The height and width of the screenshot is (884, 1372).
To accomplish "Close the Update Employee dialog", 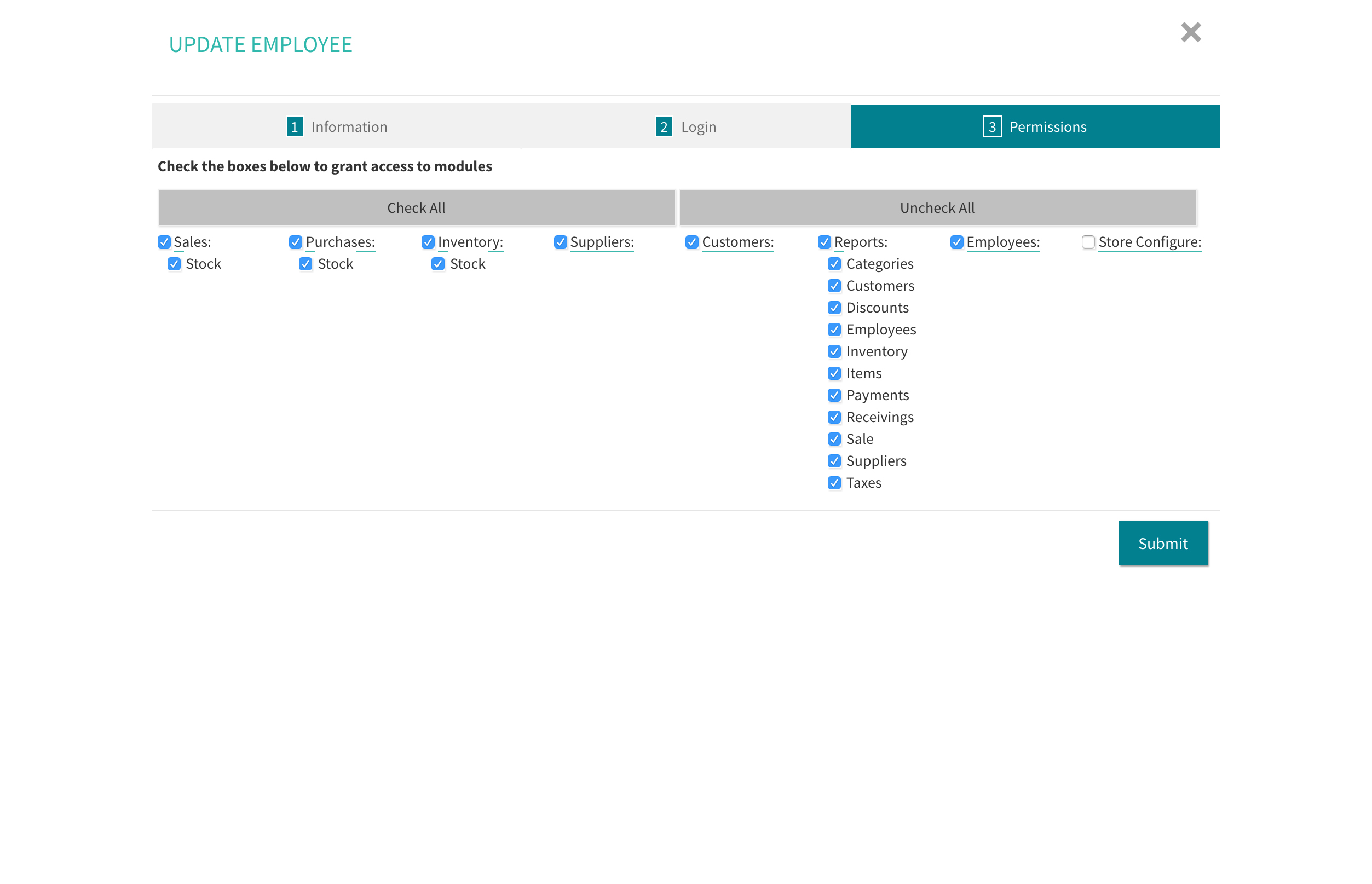I will click(1190, 32).
